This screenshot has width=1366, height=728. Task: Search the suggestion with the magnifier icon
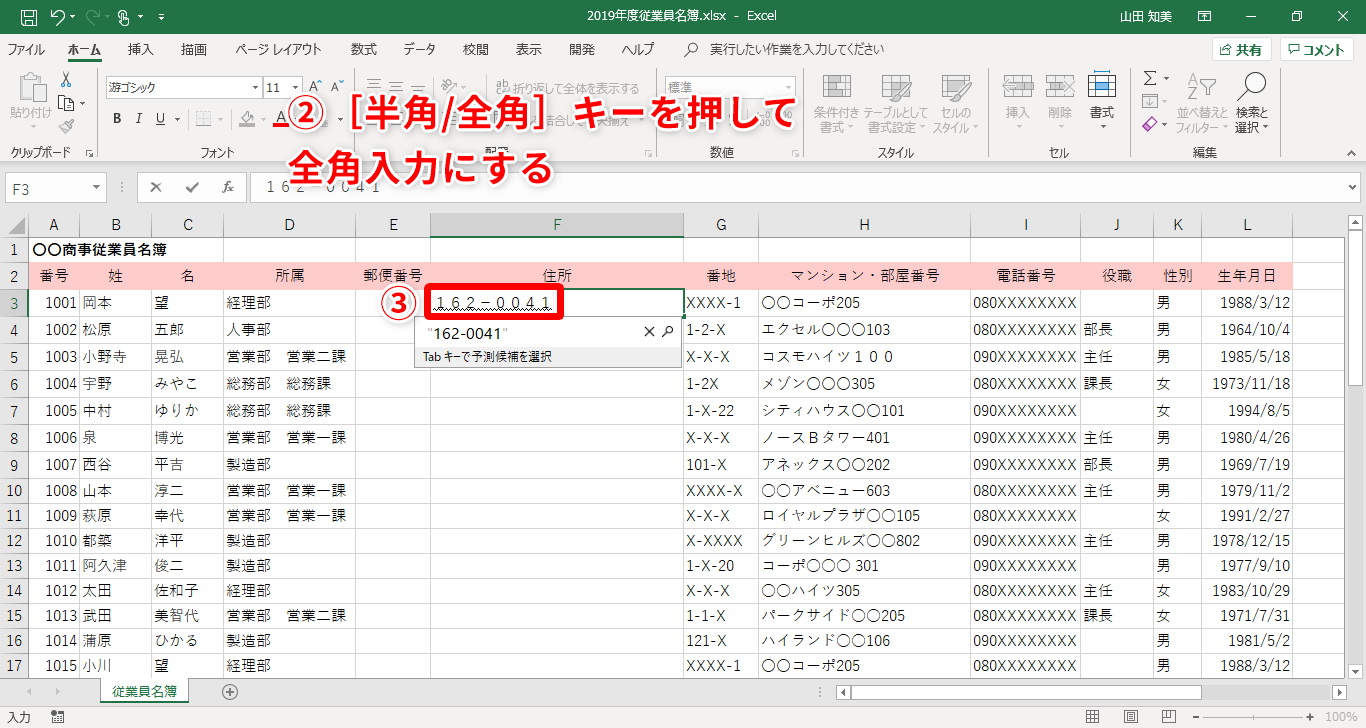(x=668, y=332)
